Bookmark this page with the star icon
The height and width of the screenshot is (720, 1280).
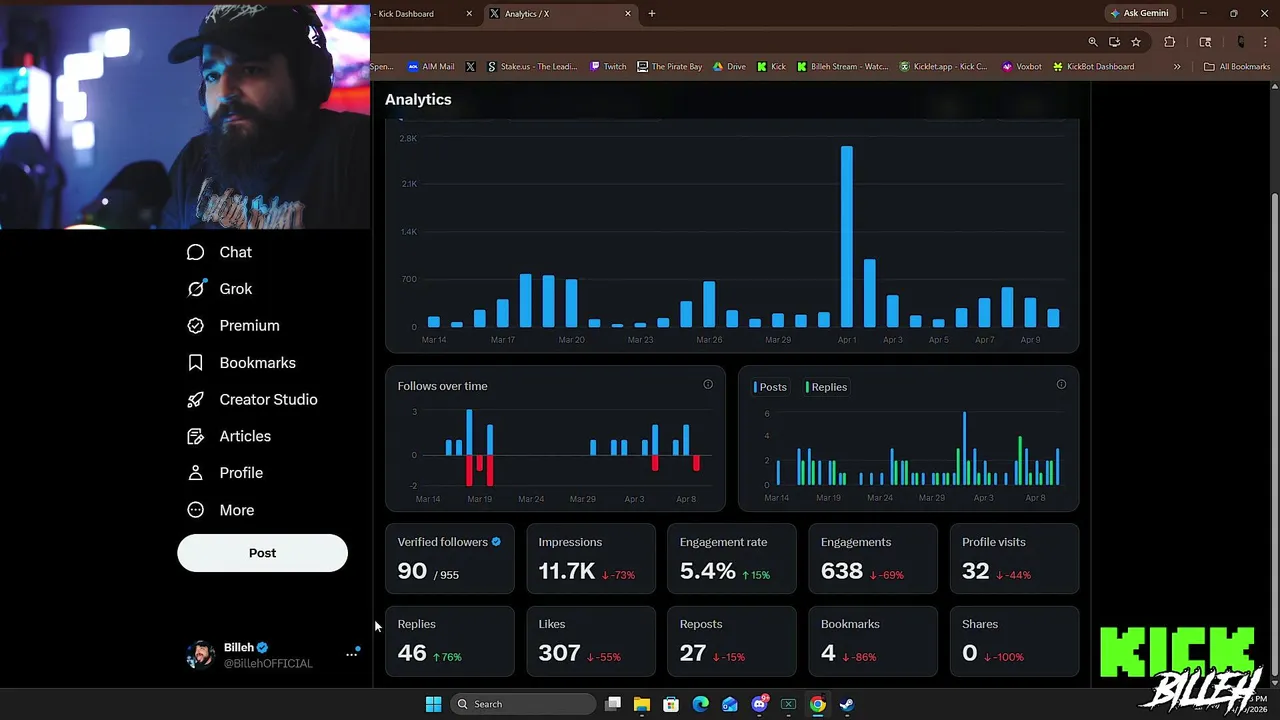point(1136,42)
